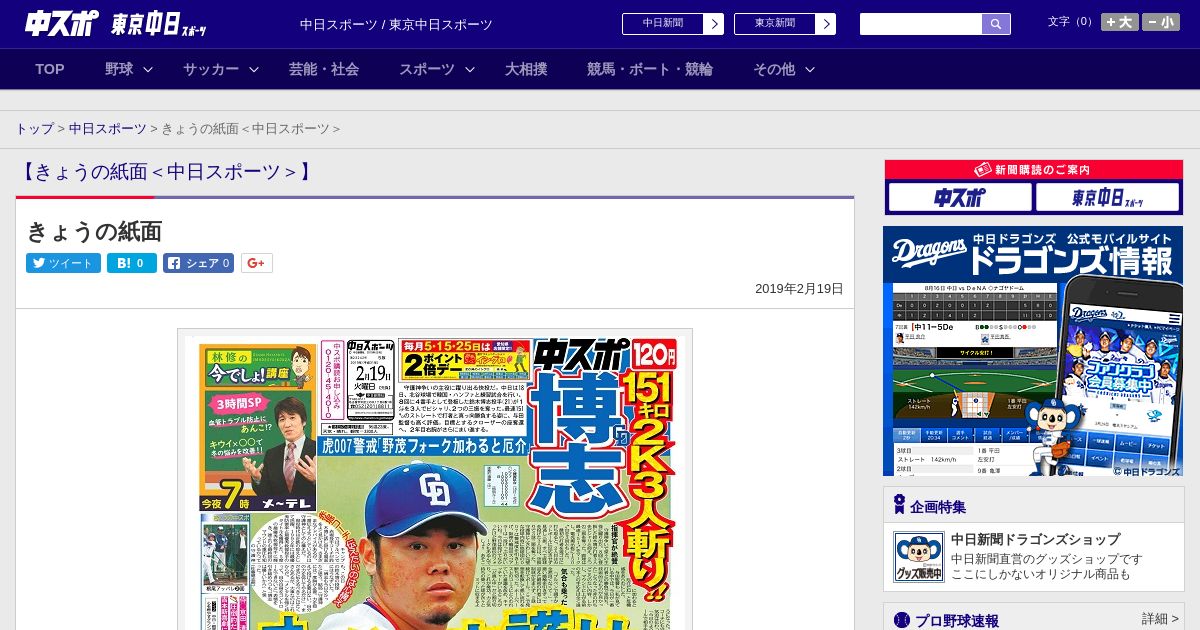This screenshot has width=1200, height=630.
Task: Click the arrow beside 東京新聞
Action: click(826, 24)
